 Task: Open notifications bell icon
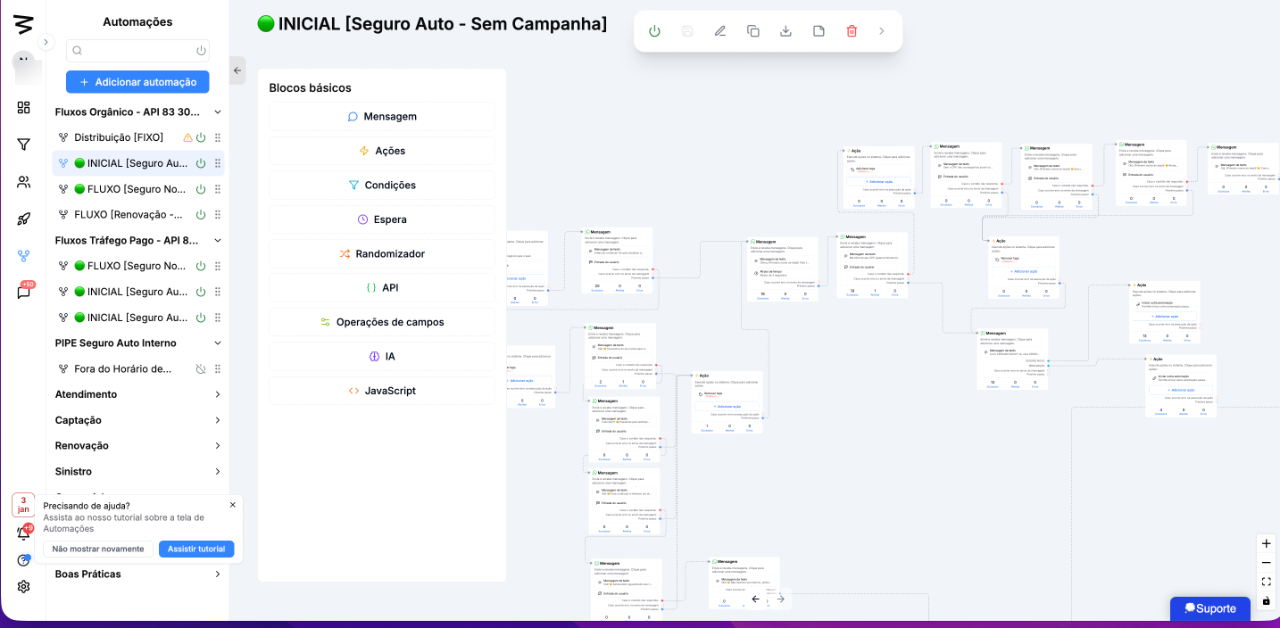pyautogui.click(x=23, y=533)
